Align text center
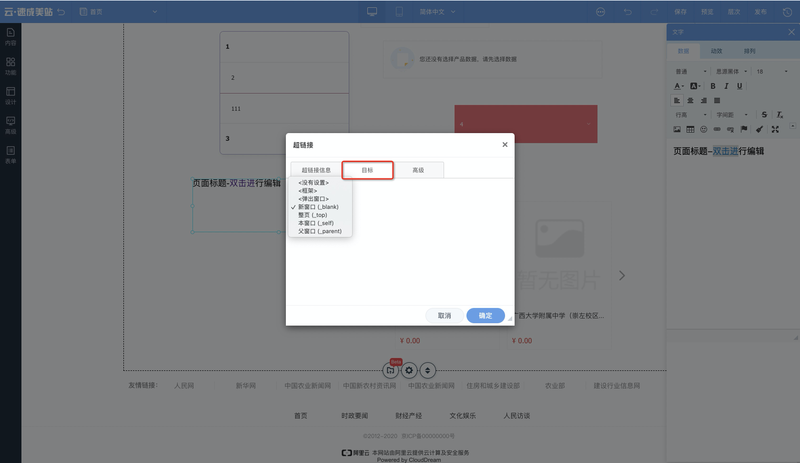This screenshot has height=463, width=800. (690, 101)
